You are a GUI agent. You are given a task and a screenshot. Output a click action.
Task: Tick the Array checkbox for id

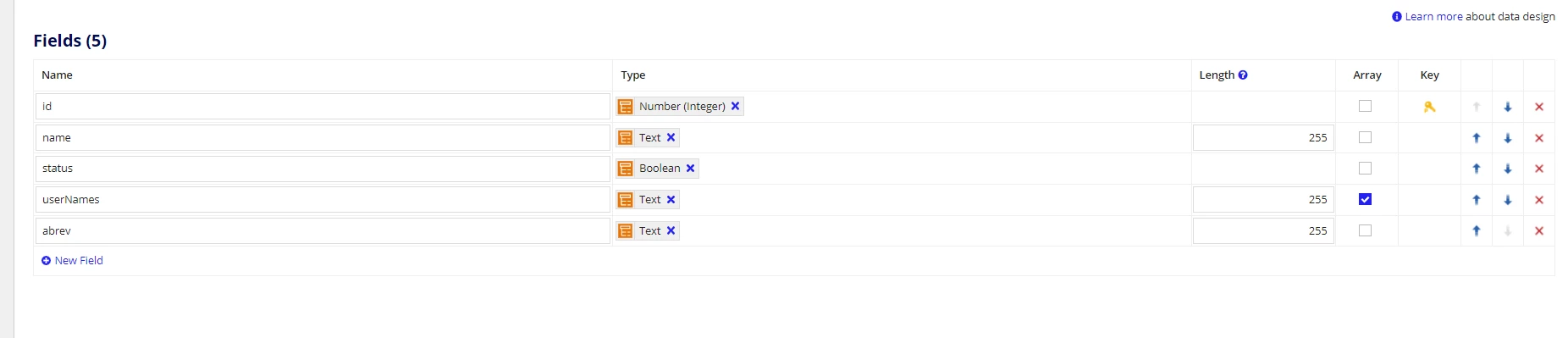pos(1365,106)
